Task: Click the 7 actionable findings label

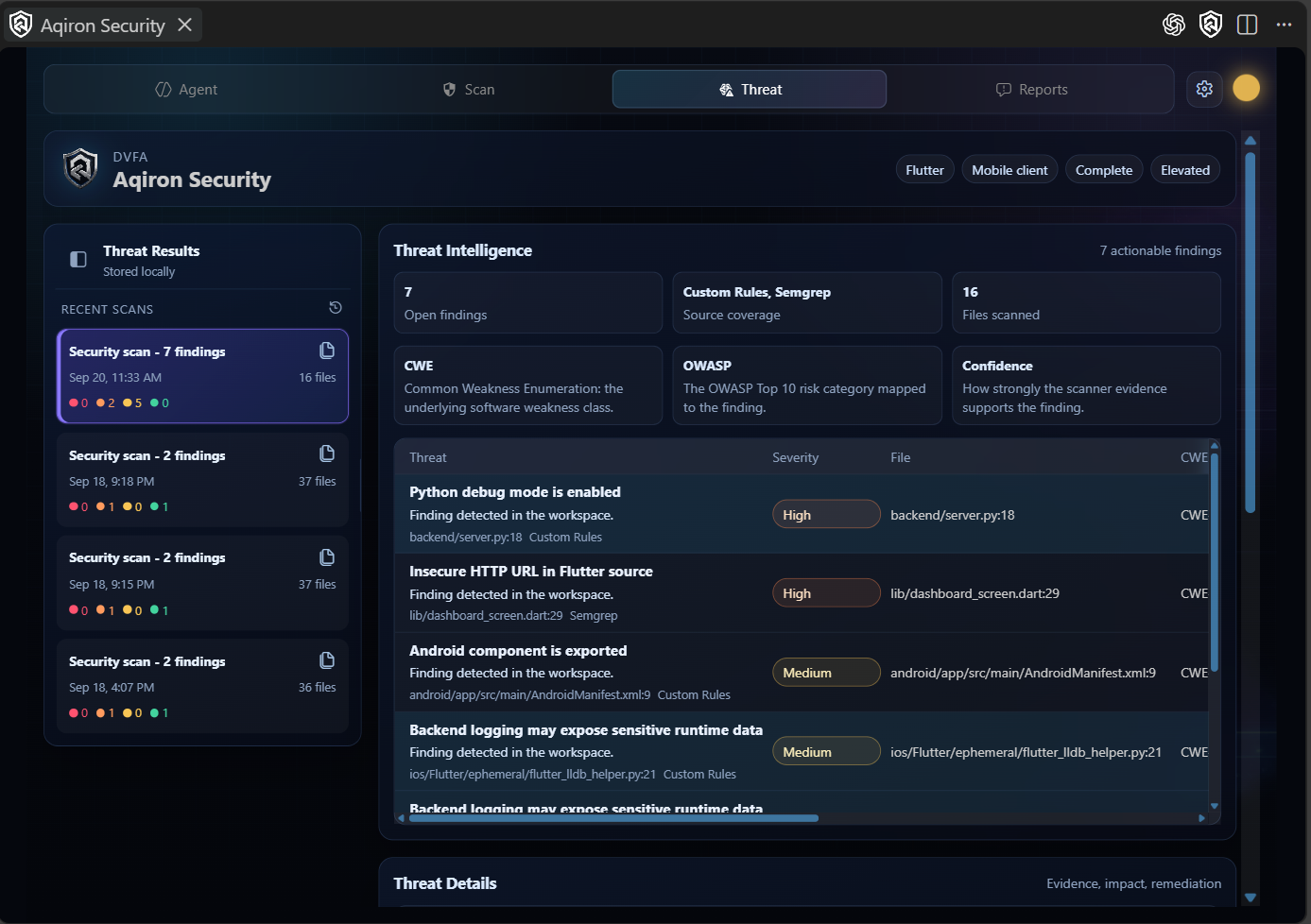Action: (1161, 250)
